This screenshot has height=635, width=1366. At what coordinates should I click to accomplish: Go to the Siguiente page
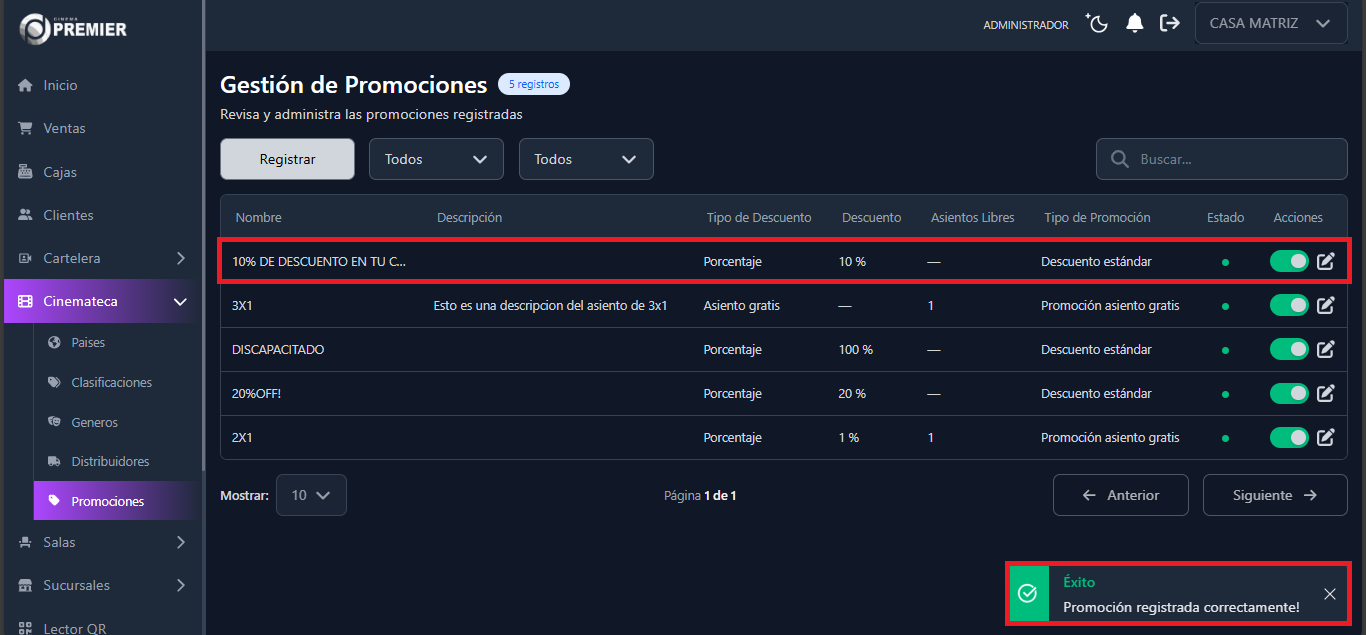(1274, 495)
